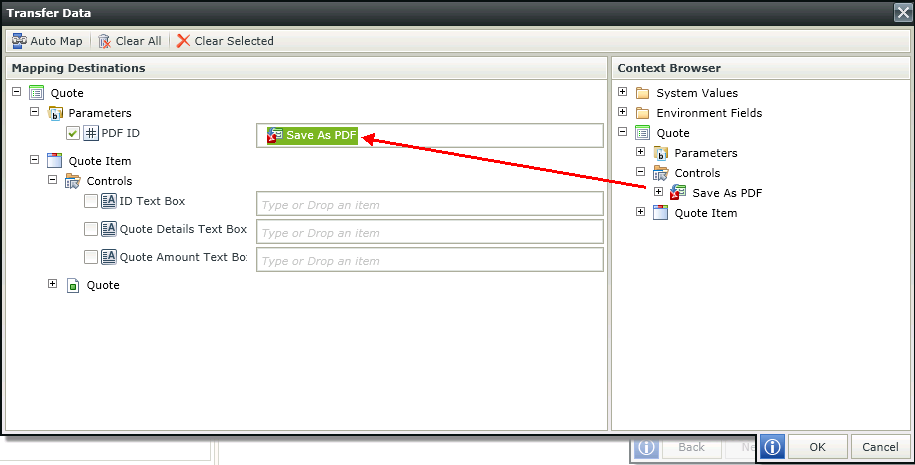Image resolution: width=915 pixels, height=465 pixels.
Task: Click the System Values folder icon
Action: [x=642, y=93]
